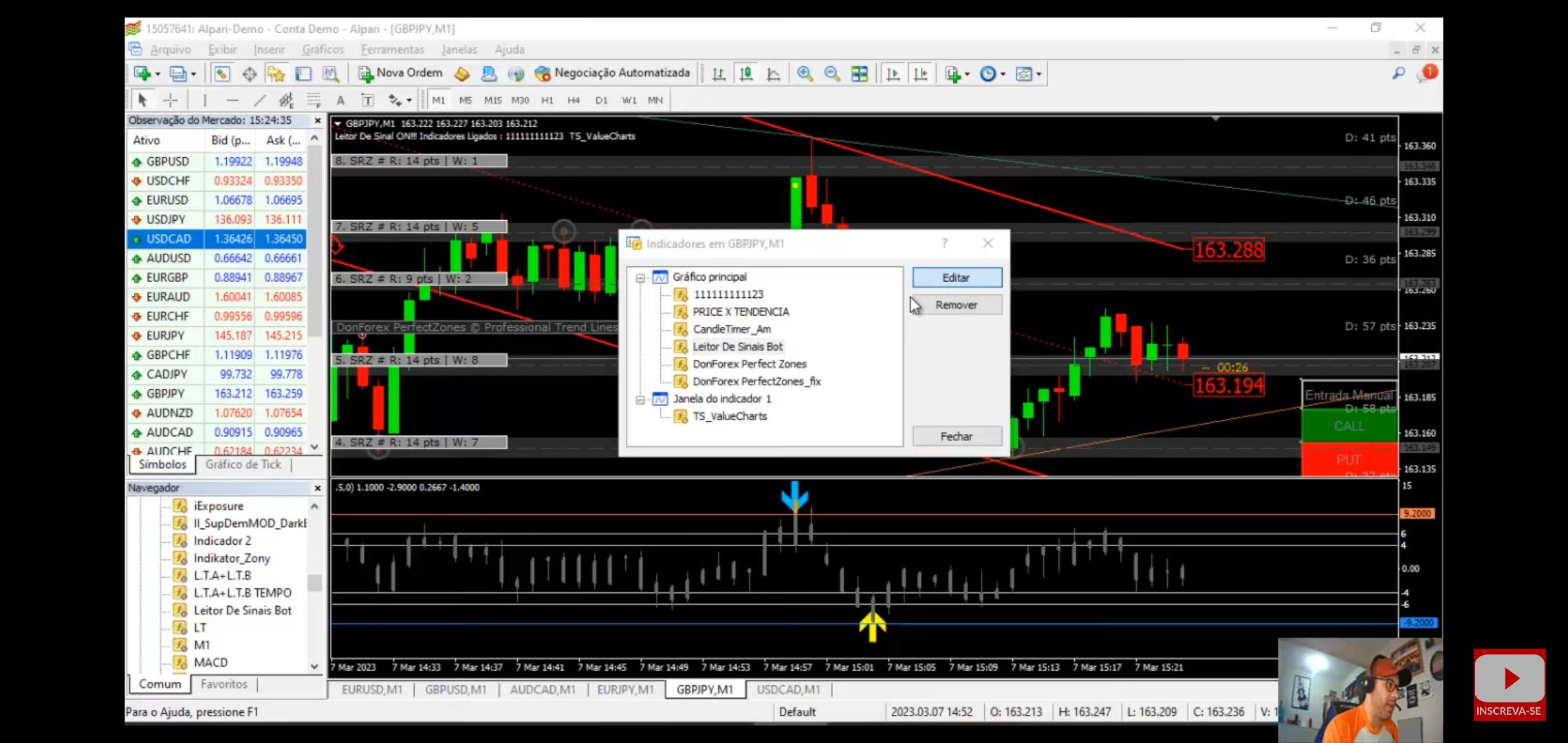Pick the Fibonacci retracement drawing tool

click(314, 100)
